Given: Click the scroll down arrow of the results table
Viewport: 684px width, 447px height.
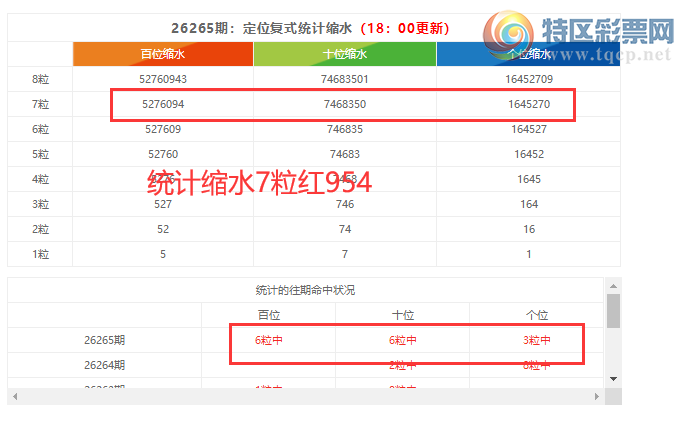Looking at the screenshot, I should [x=613, y=379].
